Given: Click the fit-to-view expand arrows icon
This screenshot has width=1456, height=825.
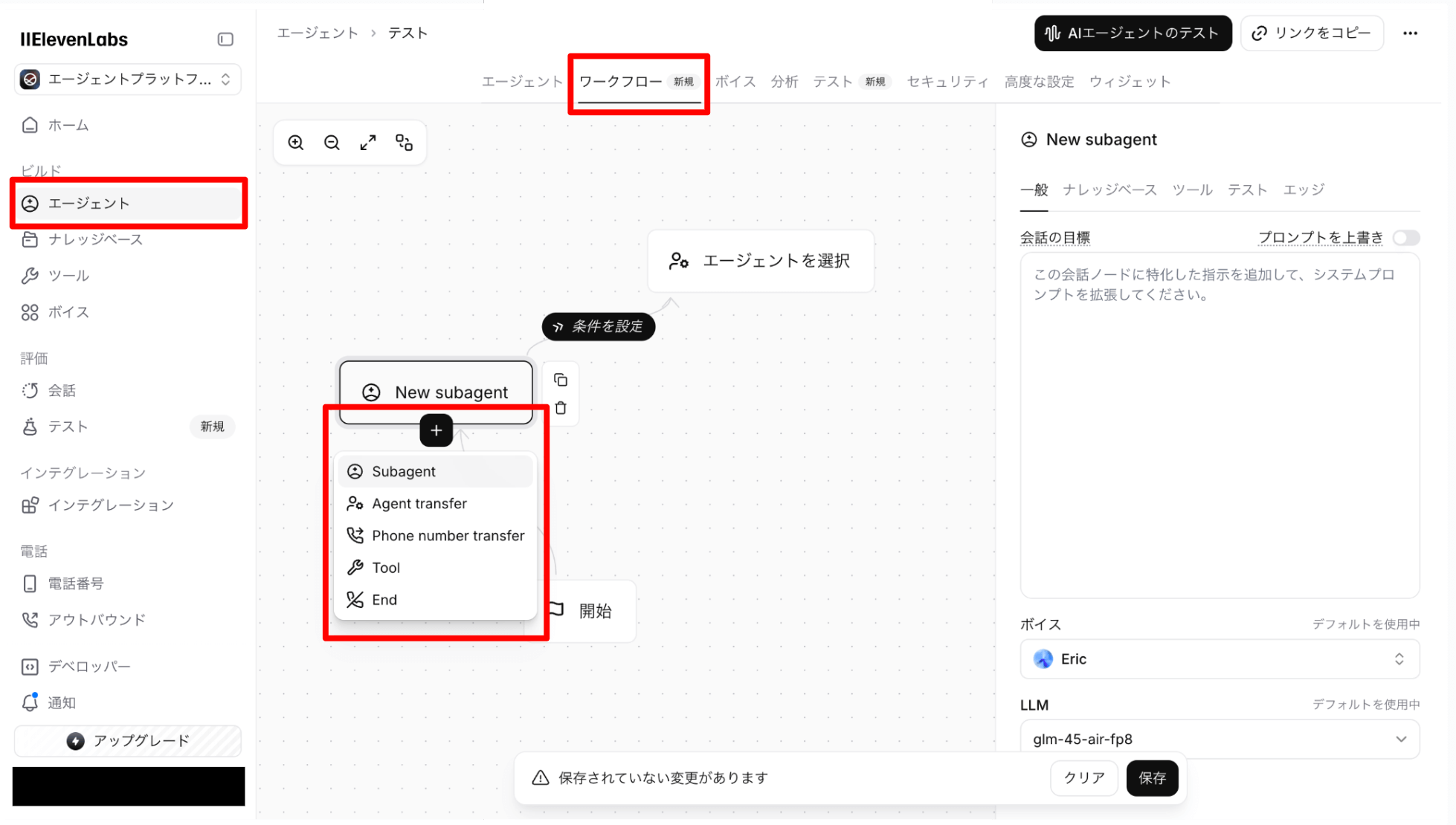Looking at the screenshot, I should pyautogui.click(x=368, y=143).
